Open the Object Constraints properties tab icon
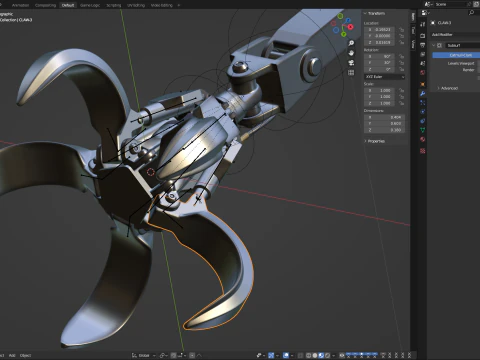The height and width of the screenshot is (360, 480). pos(423,121)
